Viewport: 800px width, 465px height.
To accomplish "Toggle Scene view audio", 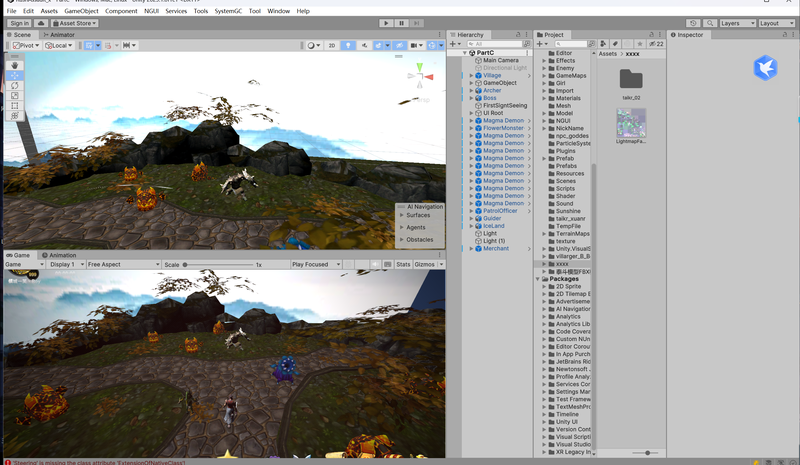I will [x=364, y=45].
